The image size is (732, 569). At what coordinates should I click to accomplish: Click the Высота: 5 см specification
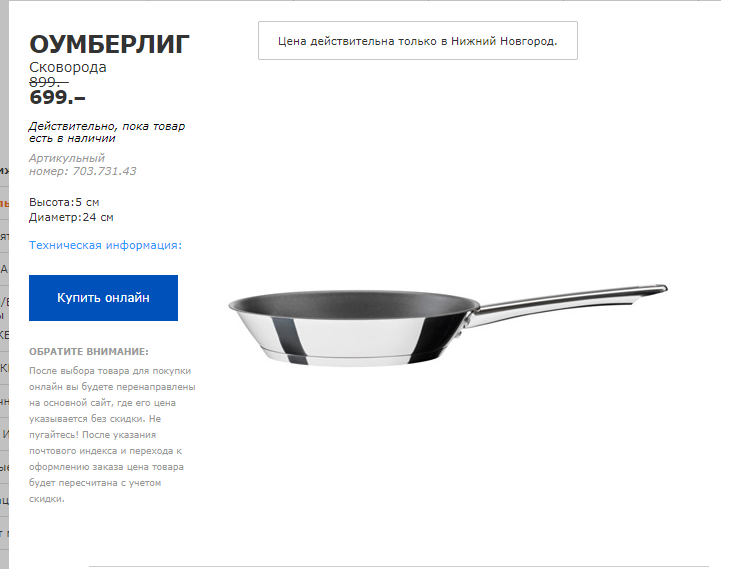coord(64,202)
